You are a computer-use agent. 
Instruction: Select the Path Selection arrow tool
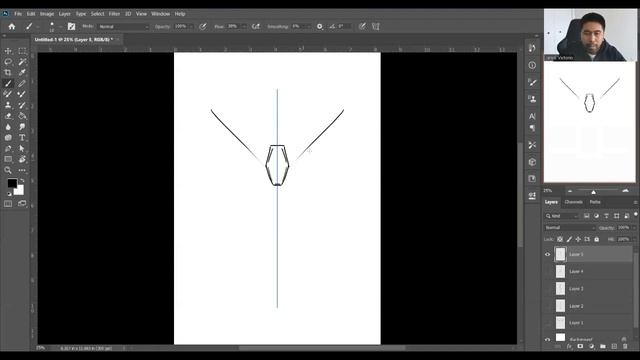click(22, 149)
